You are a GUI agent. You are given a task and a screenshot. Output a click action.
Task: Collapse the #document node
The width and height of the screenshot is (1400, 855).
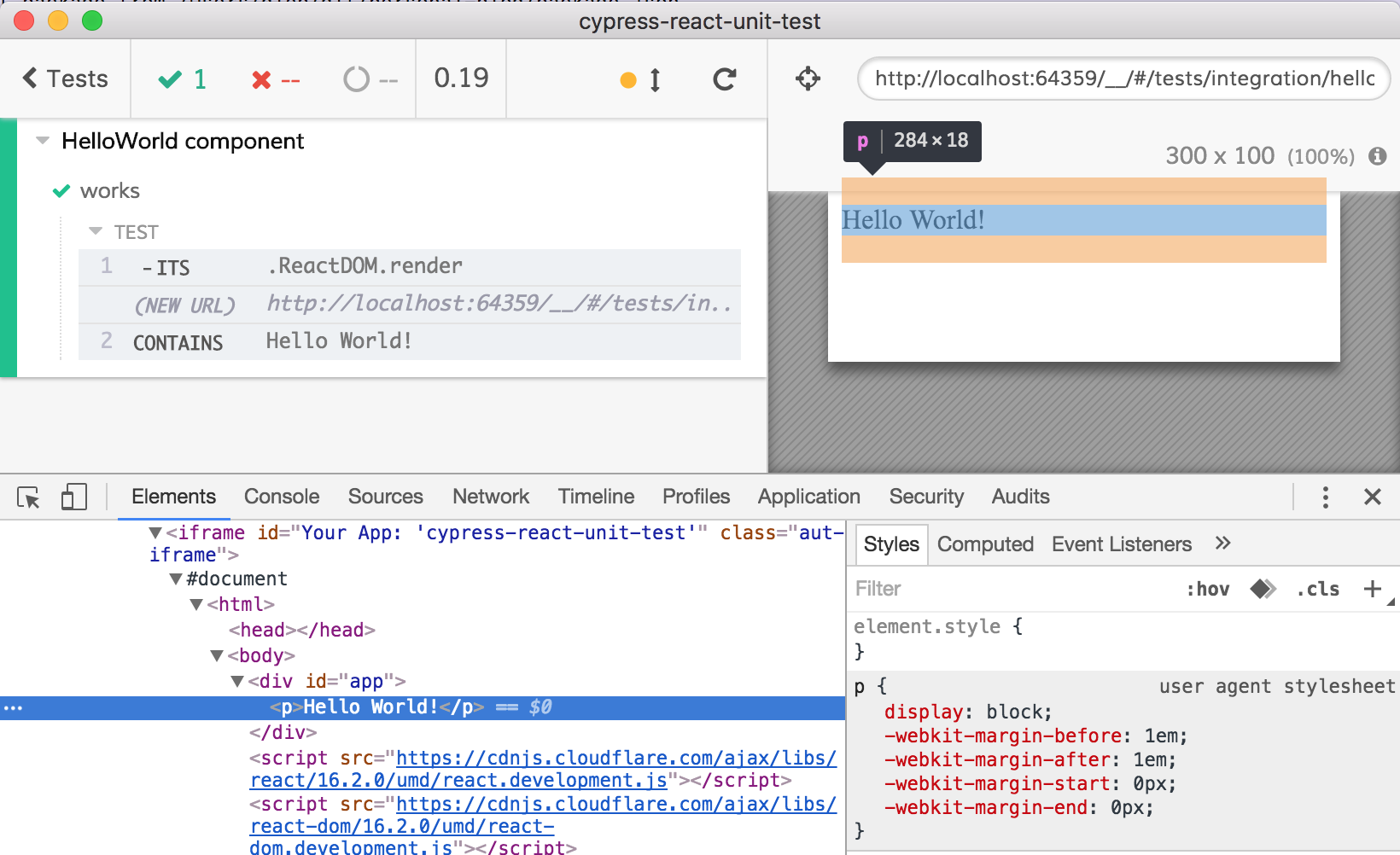176,579
